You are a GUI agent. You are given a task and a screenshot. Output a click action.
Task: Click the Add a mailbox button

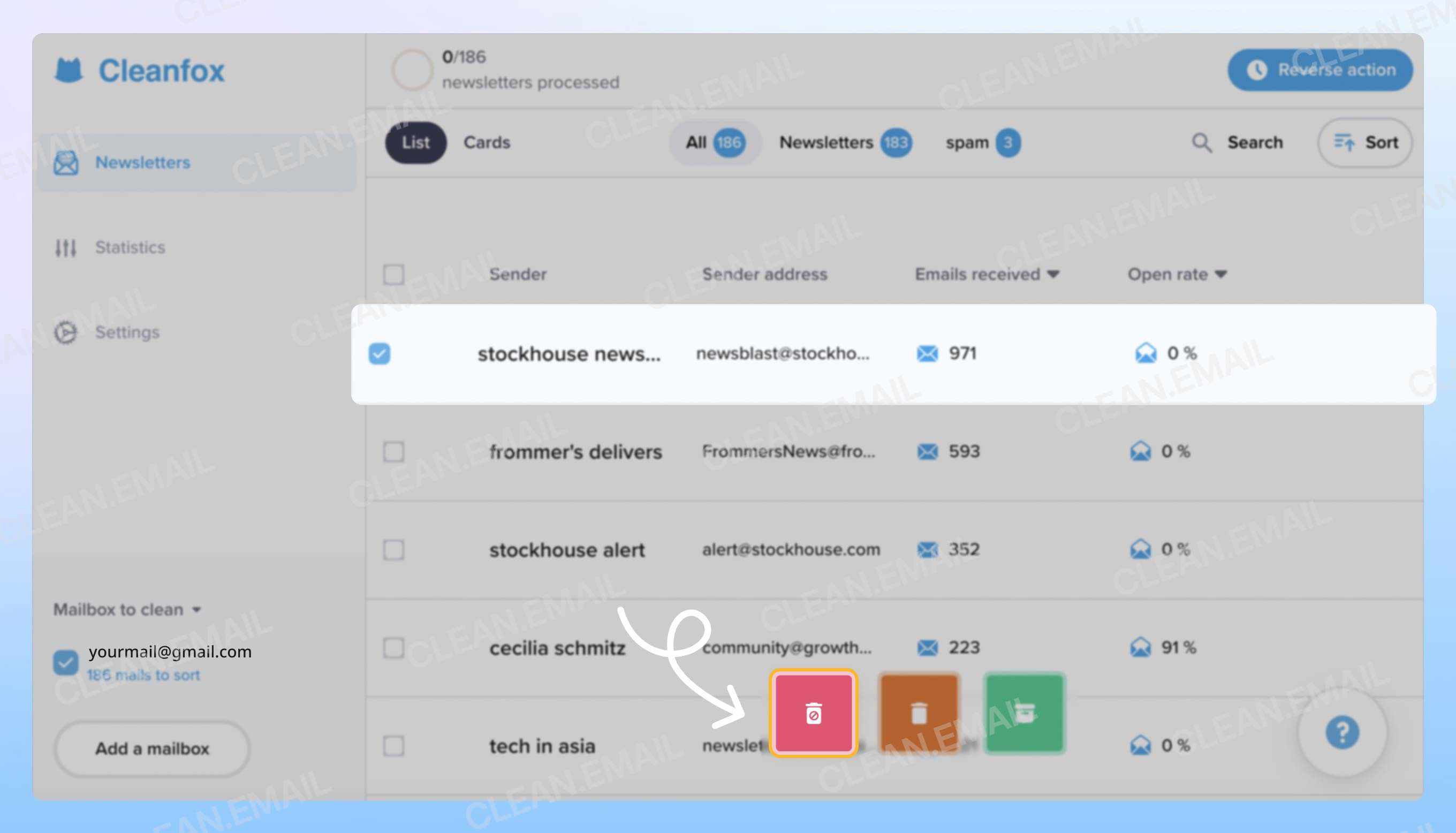tap(151, 748)
